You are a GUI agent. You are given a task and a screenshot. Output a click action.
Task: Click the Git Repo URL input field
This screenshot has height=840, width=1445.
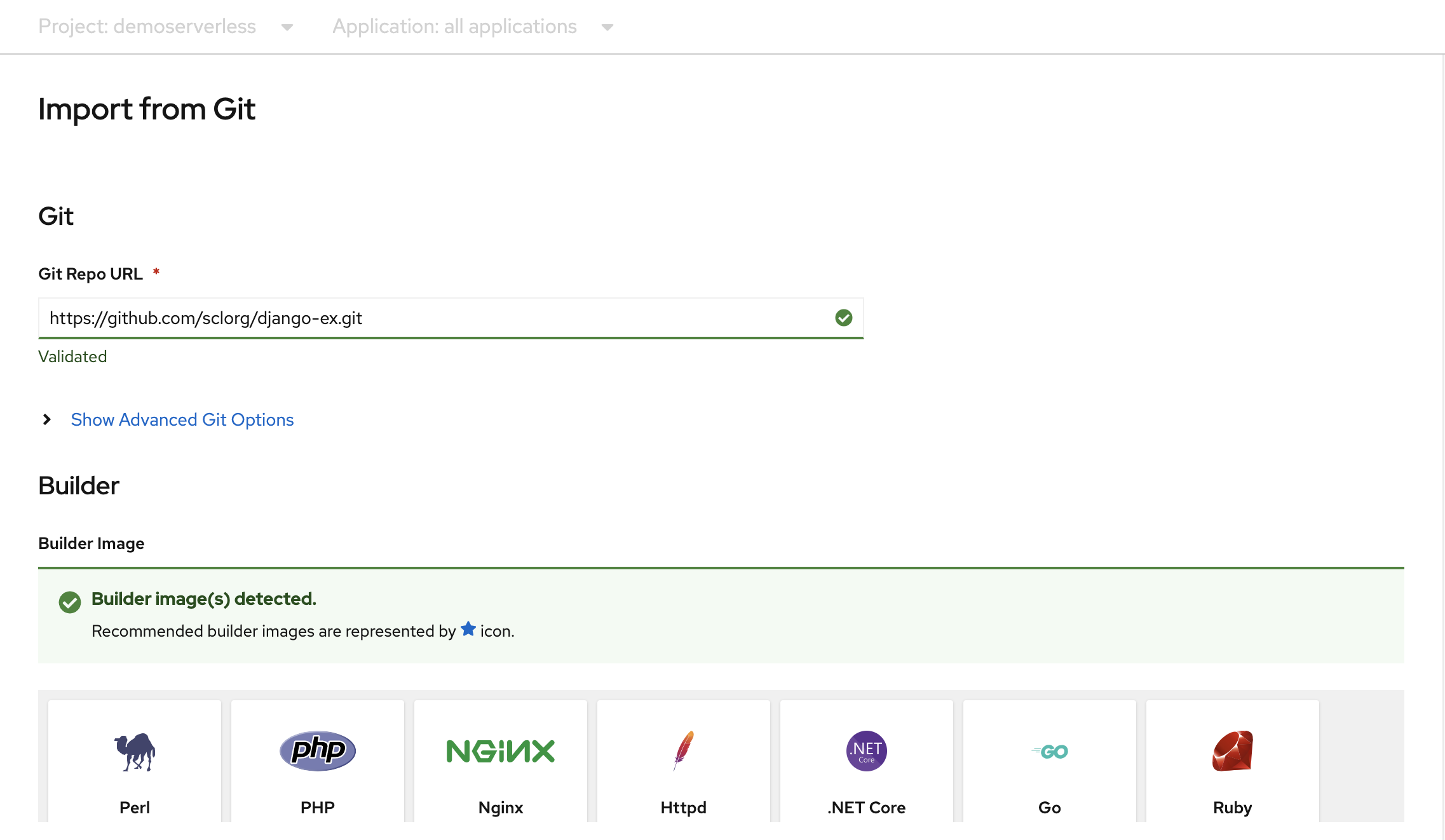[451, 318]
